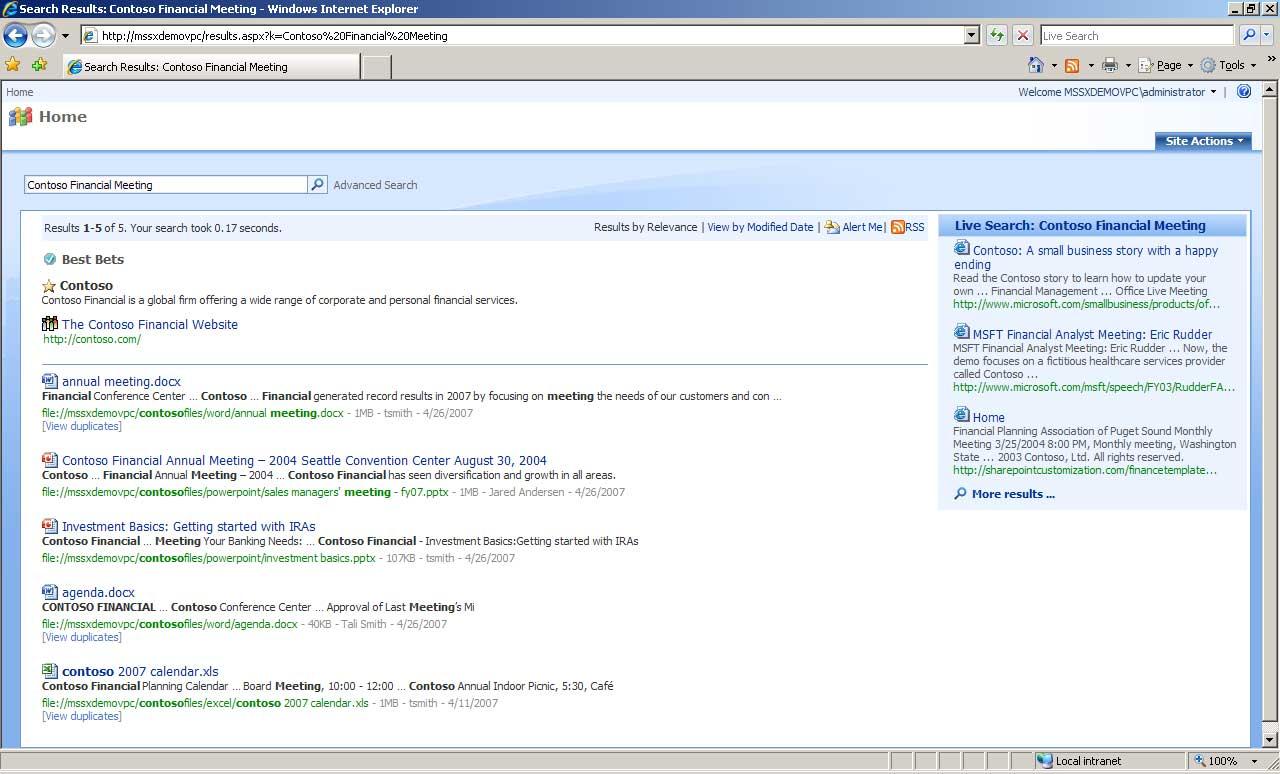
Task: Click the Alert Me bell icon
Action: [x=832, y=227]
